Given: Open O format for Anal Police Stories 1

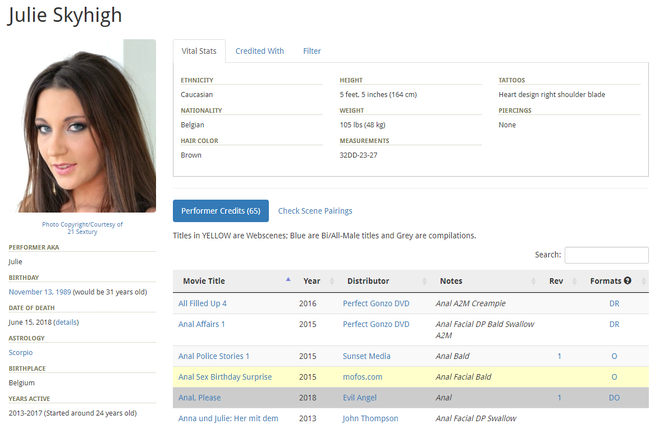Looking at the screenshot, I should (x=614, y=356).
